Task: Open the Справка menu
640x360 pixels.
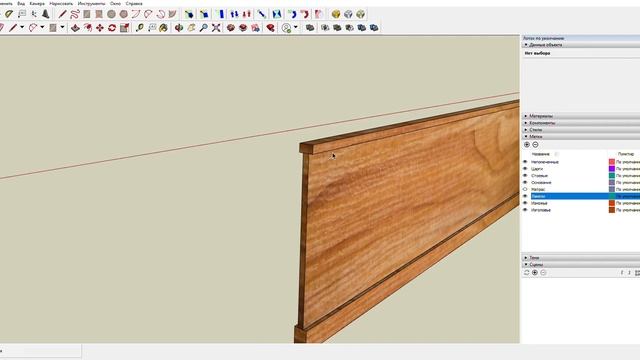Action: [x=134, y=3]
